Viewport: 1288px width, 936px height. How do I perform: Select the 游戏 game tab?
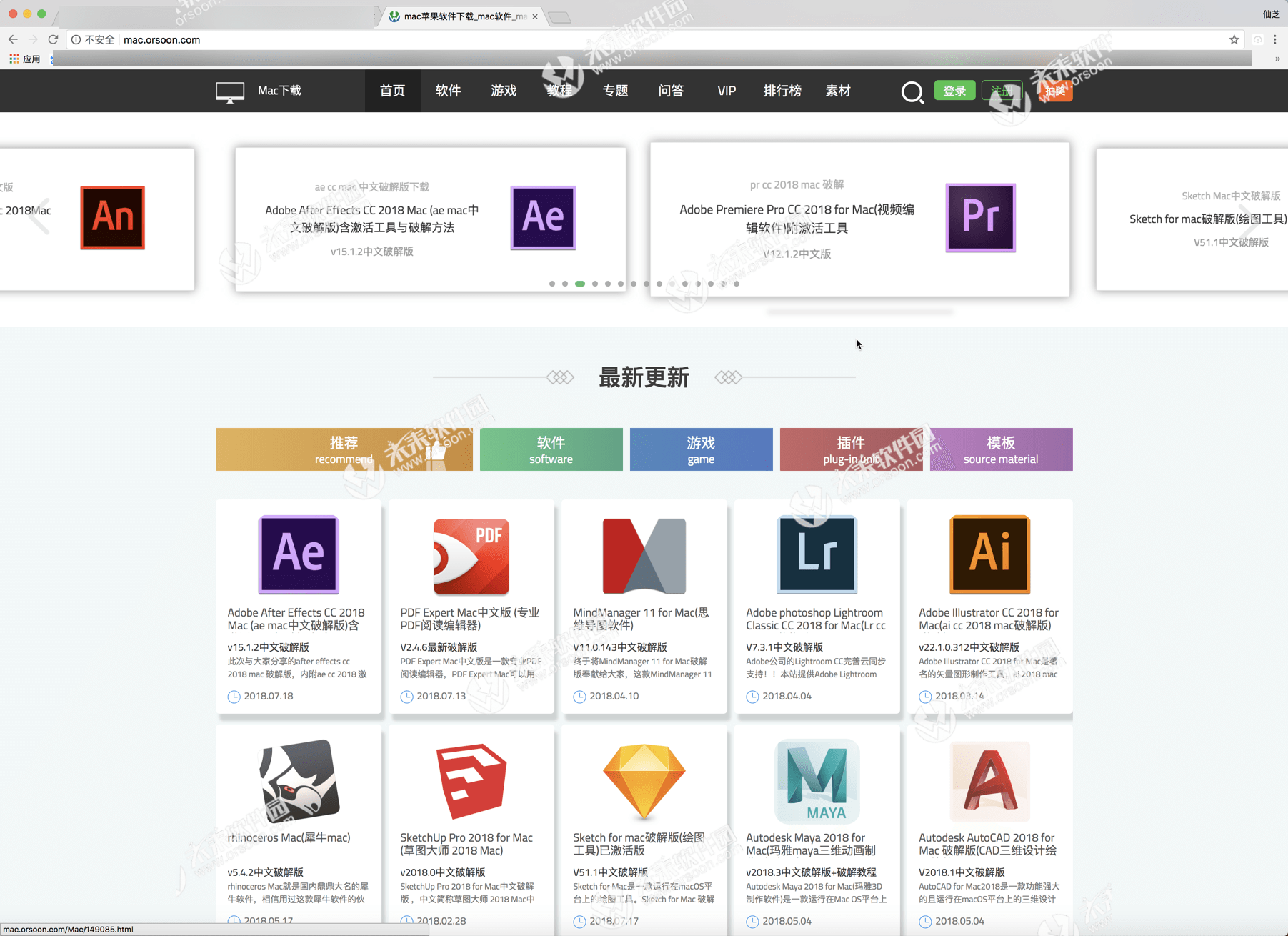701,449
